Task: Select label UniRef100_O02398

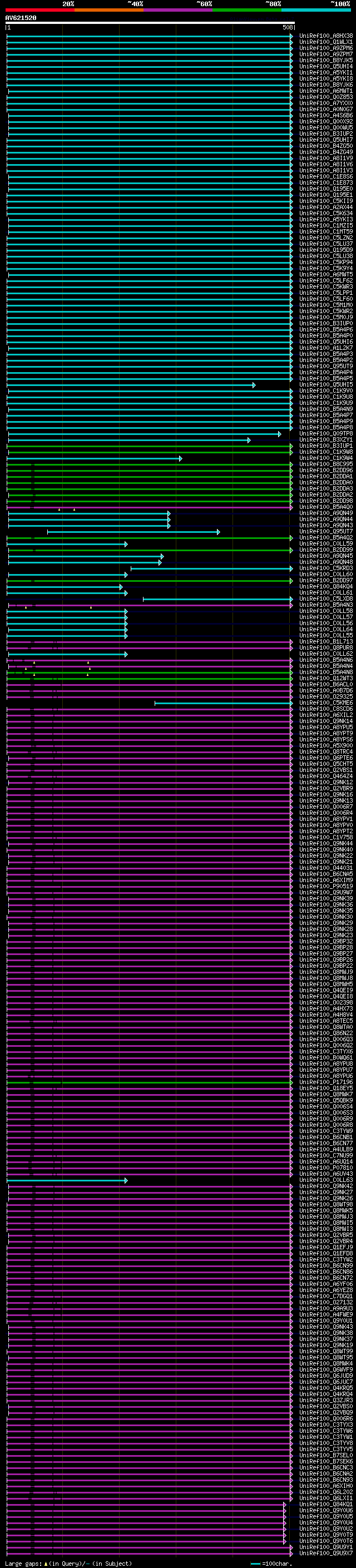Action: [x=325, y=1003]
